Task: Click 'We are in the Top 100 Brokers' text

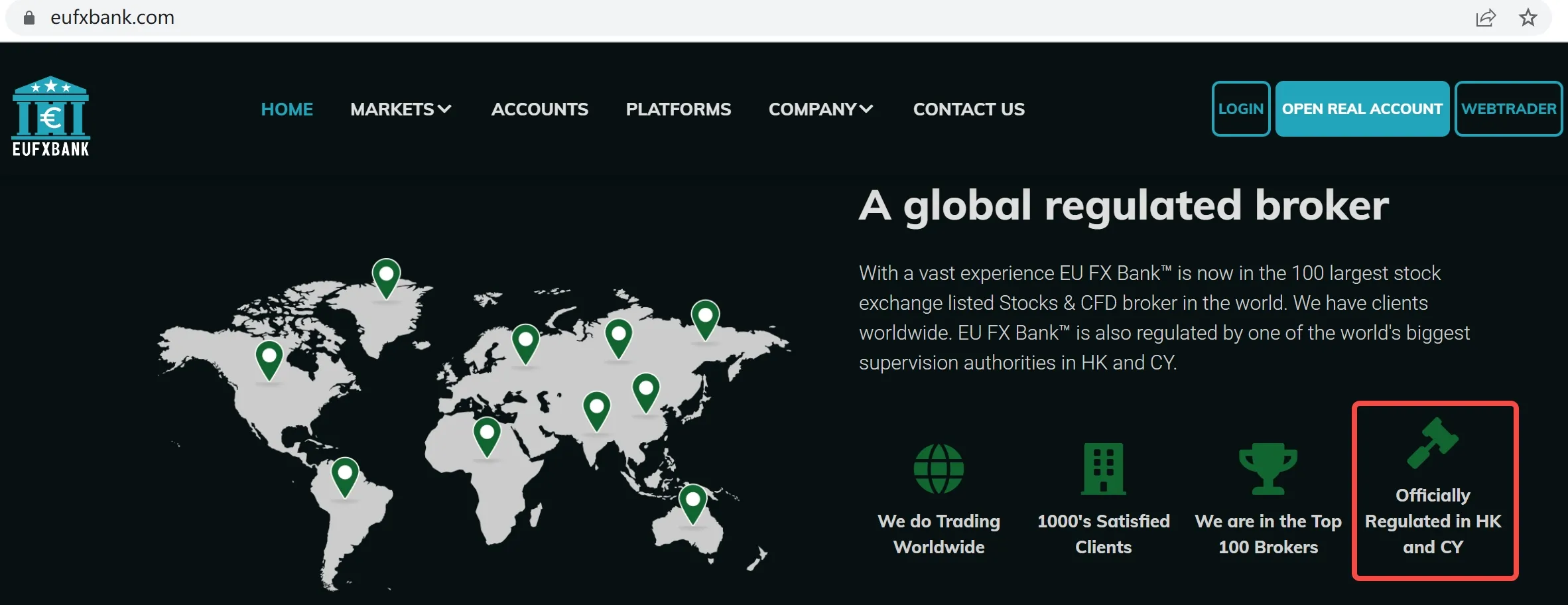Action: point(1268,534)
